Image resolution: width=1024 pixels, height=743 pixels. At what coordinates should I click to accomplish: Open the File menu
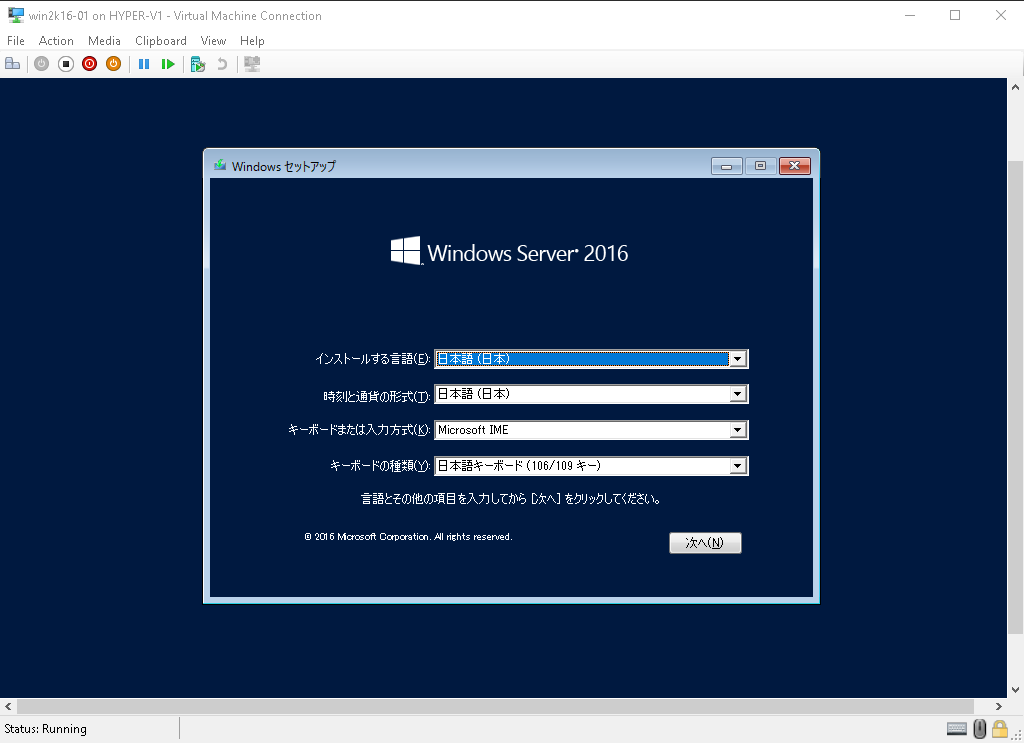click(16, 40)
